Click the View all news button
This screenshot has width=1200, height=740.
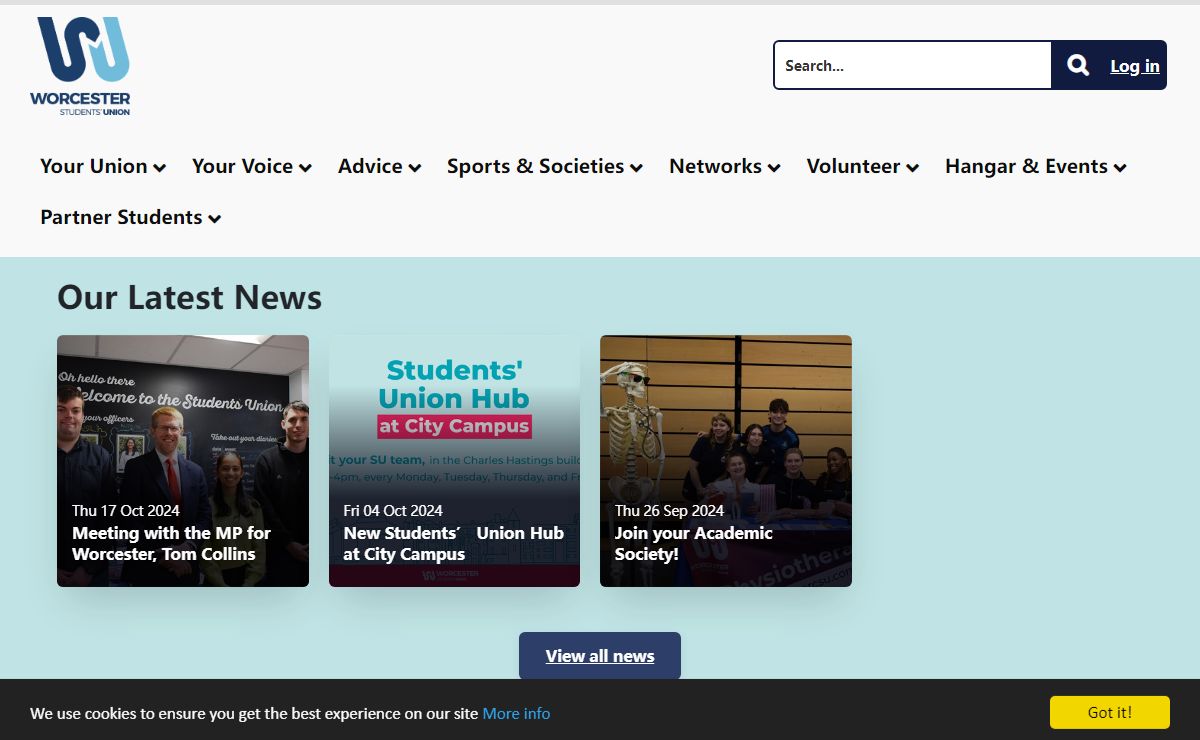600,656
